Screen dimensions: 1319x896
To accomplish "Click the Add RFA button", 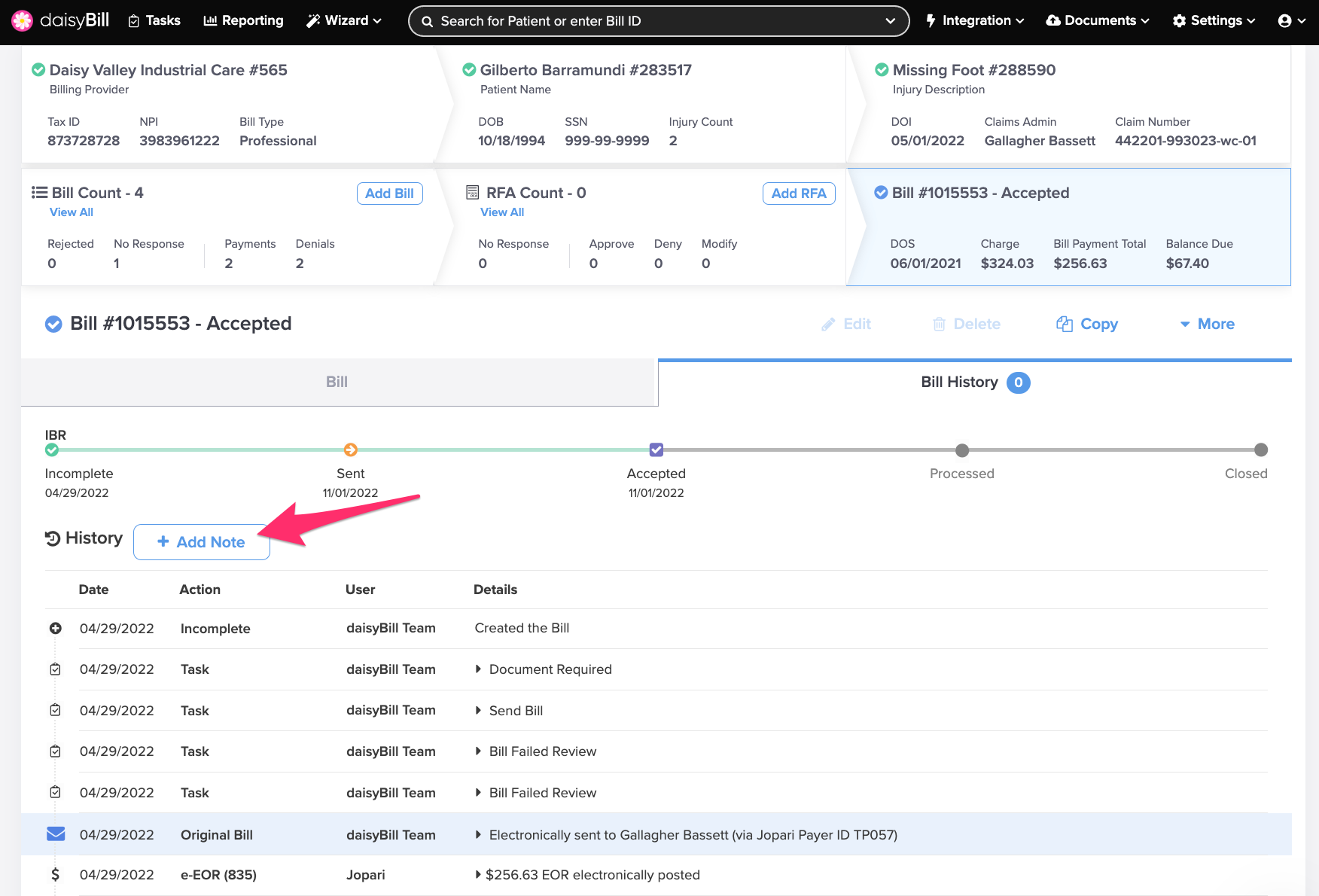I will (x=798, y=194).
